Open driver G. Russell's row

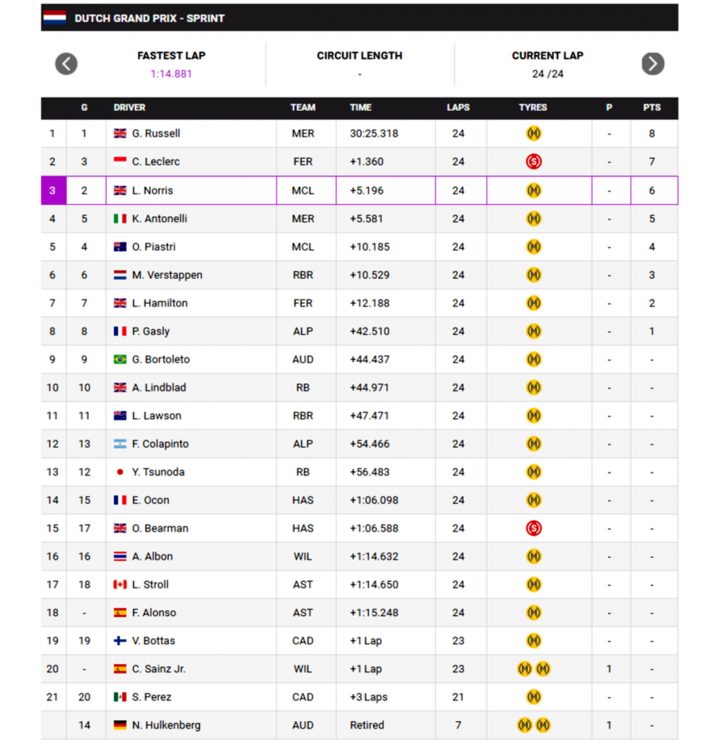point(359,133)
